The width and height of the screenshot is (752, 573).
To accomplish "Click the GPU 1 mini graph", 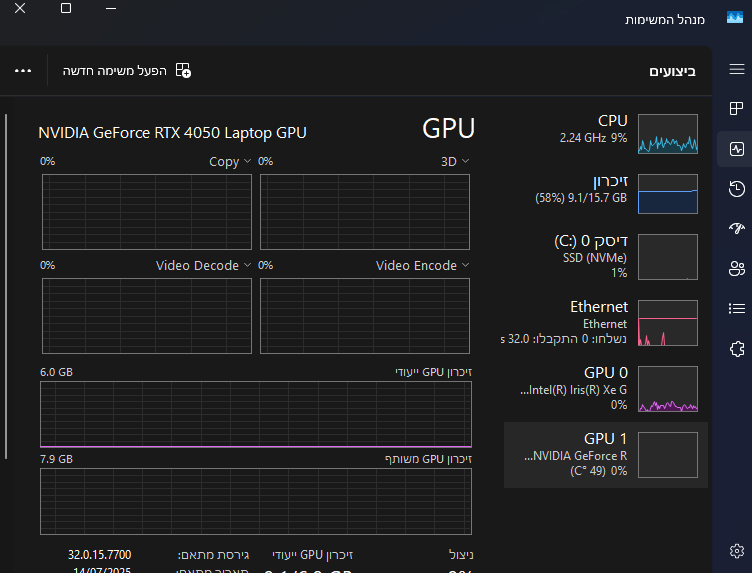I will coord(668,455).
